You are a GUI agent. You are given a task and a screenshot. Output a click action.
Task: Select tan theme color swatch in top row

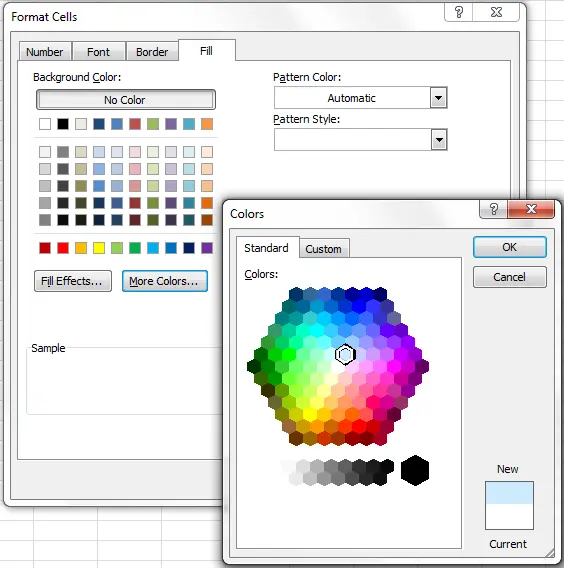(x=81, y=124)
